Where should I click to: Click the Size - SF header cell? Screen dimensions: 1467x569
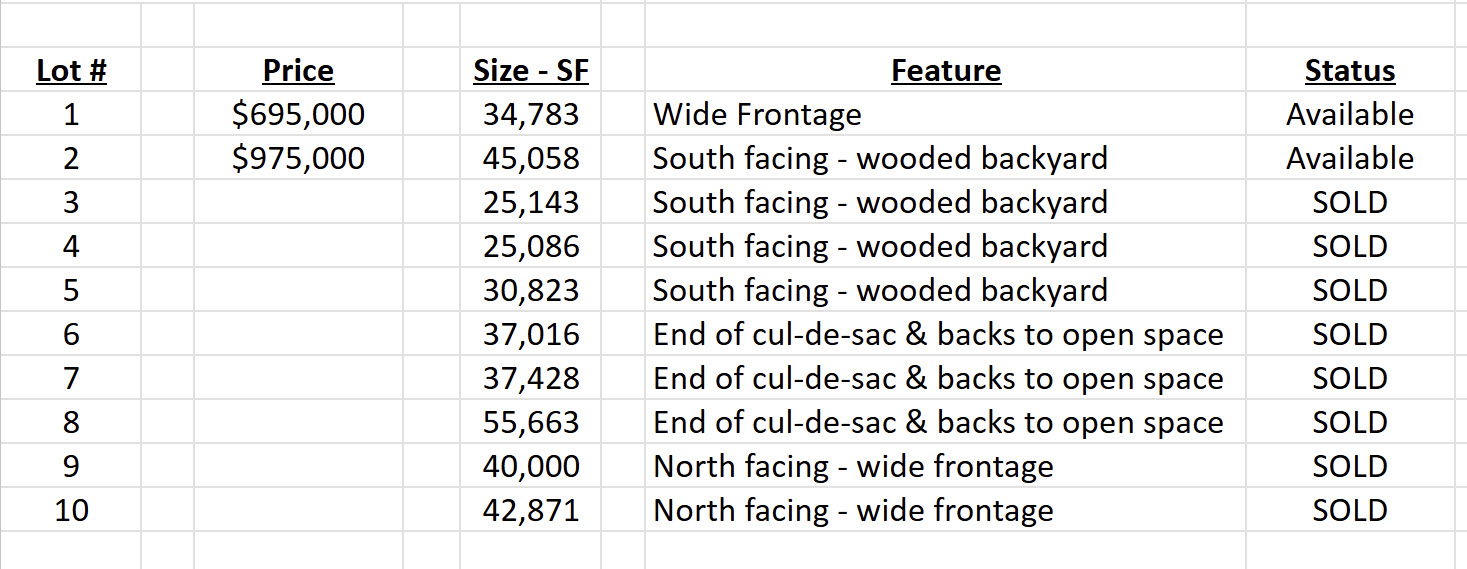coord(531,71)
